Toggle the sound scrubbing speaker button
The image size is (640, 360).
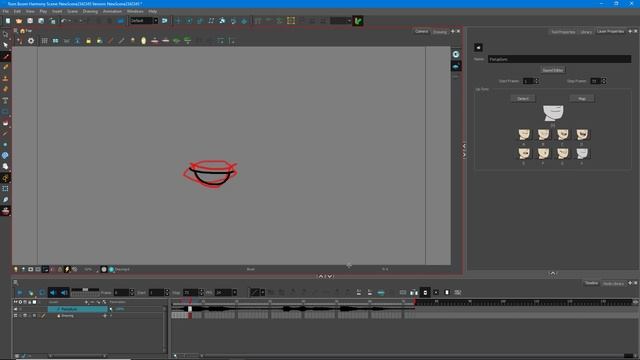(64, 293)
